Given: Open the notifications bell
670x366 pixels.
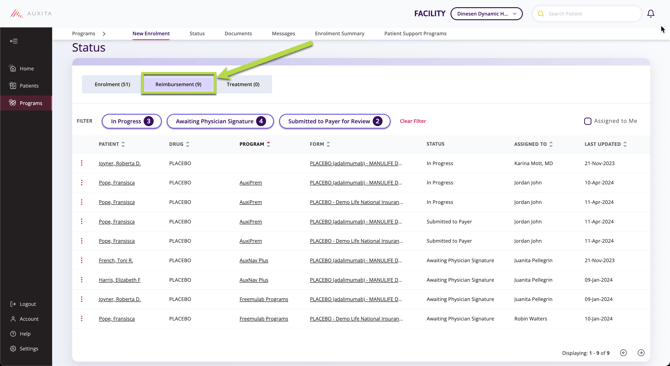Looking at the screenshot, I should click(x=650, y=14).
